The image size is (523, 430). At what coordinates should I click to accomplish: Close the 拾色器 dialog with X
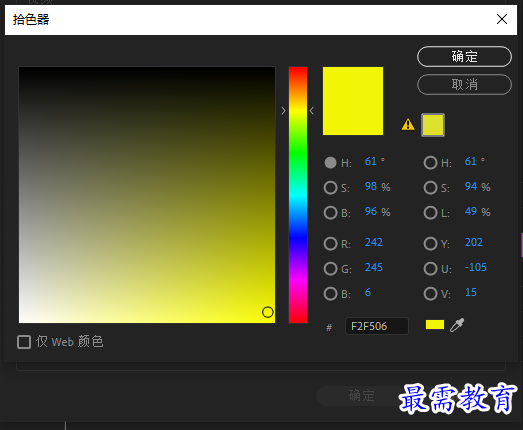point(502,19)
